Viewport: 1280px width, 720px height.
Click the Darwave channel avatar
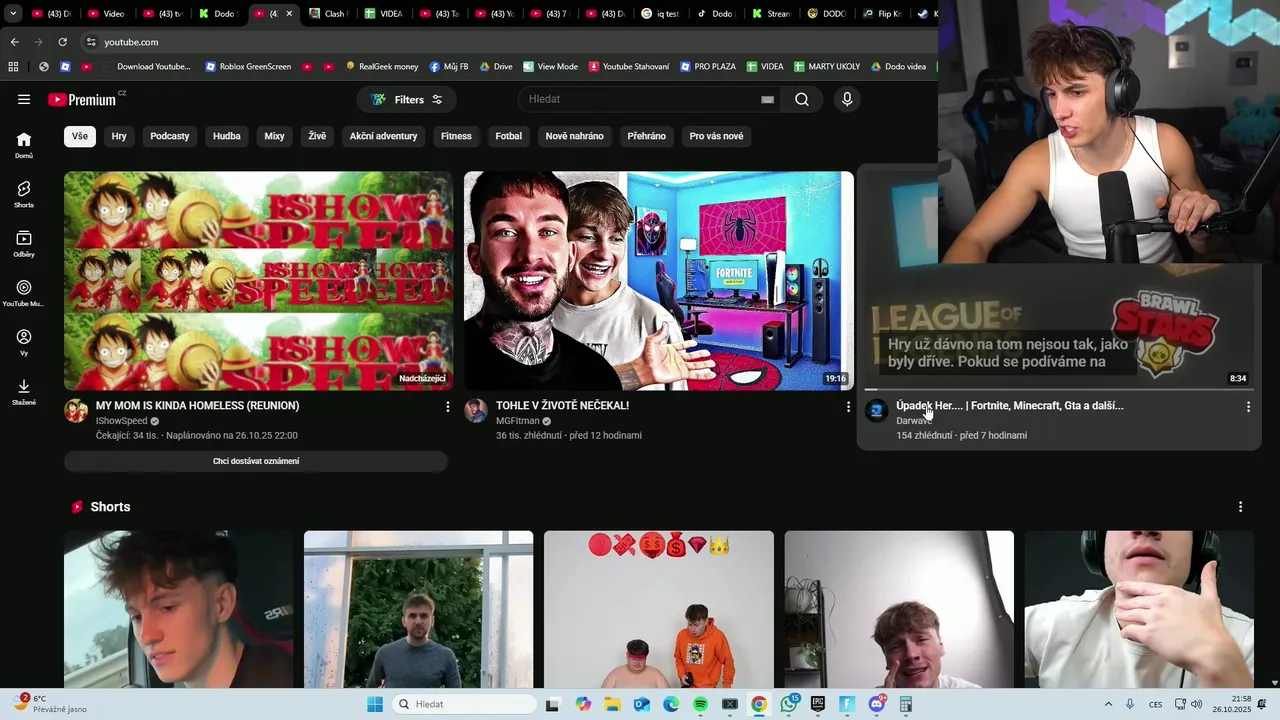point(876,411)
